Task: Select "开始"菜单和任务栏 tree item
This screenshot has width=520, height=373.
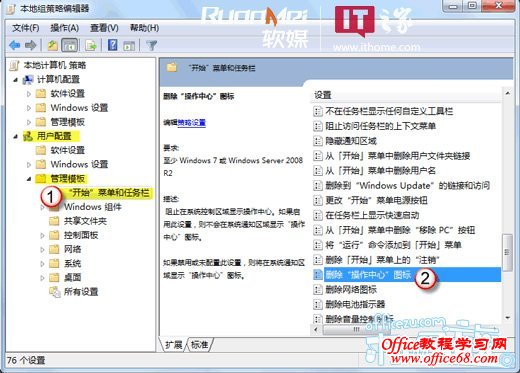Action: coord(109,193)
